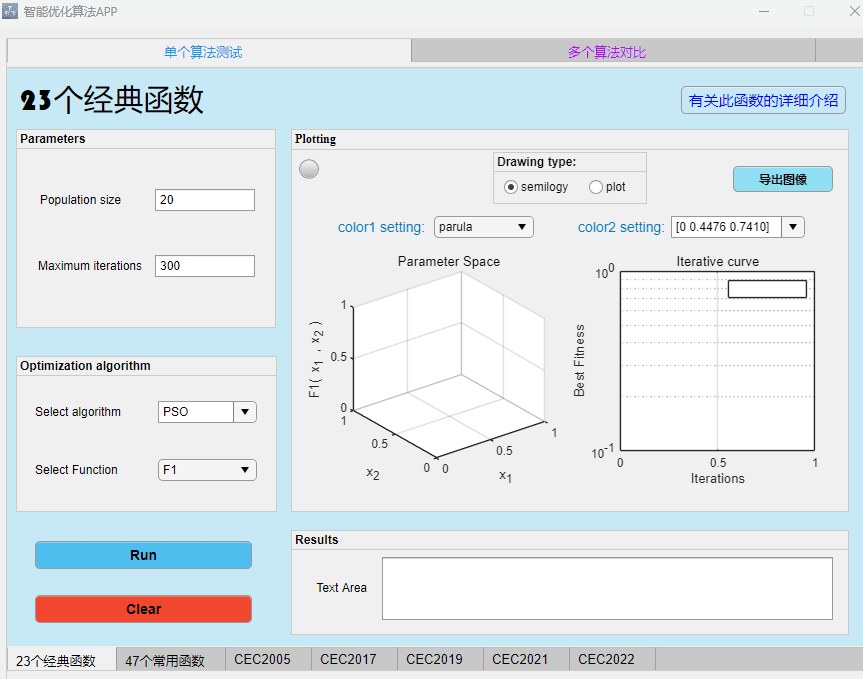Open the Select Function F1 dropdown

pos(207,470)
